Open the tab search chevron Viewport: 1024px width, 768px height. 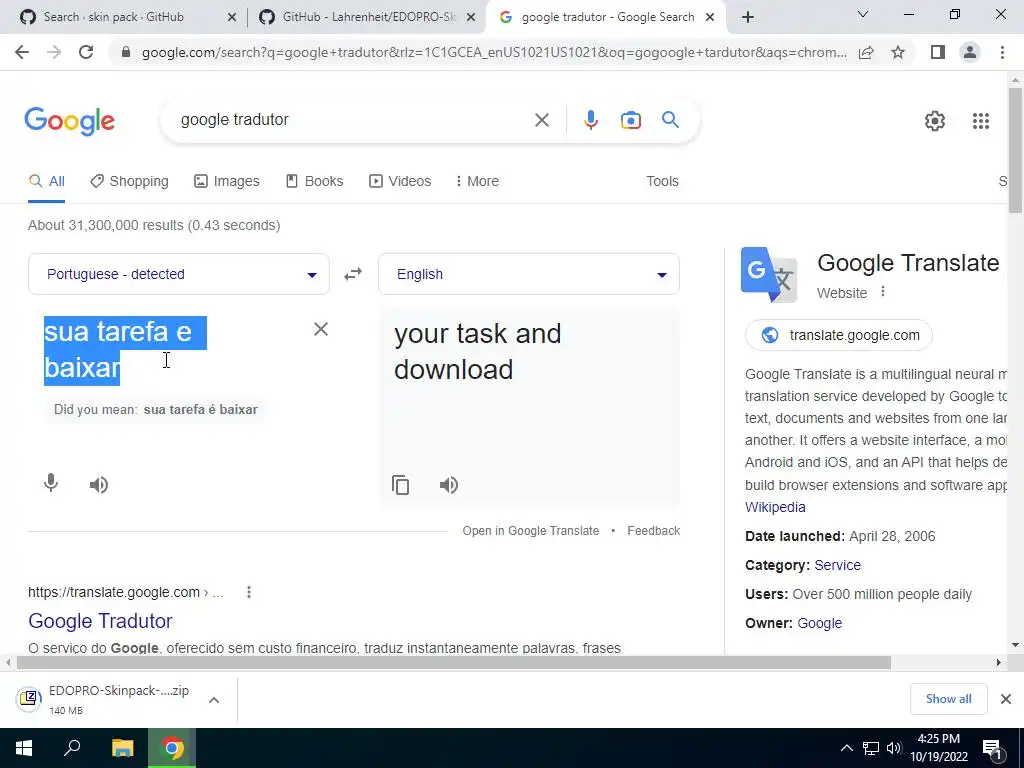[863, 14]
